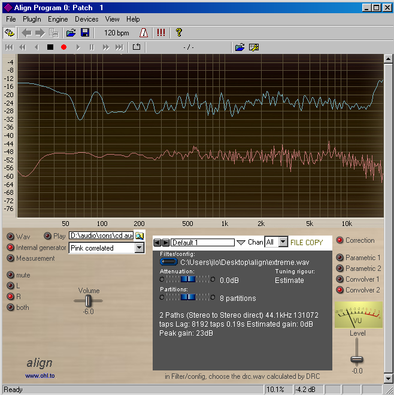This screenshot has height=395, width=394.
Task: Click the loop icon after transport controls
Action: pos(136,47)
